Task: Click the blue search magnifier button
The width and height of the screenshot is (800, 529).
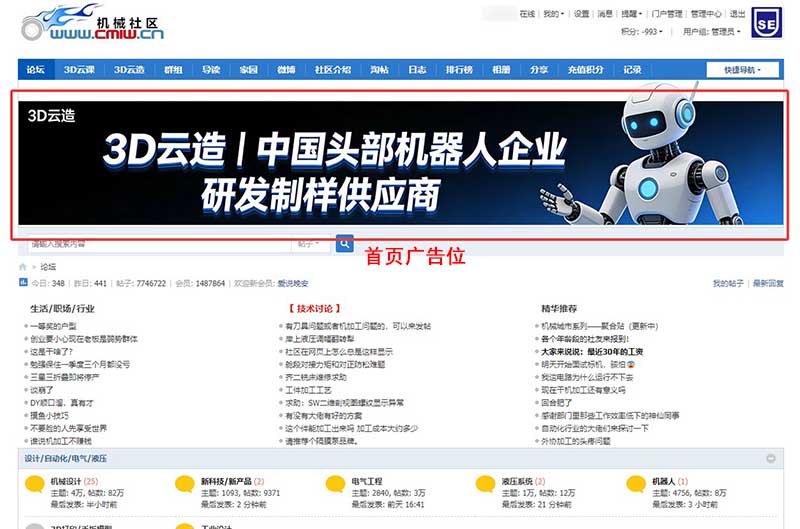Action: (344, 243)
